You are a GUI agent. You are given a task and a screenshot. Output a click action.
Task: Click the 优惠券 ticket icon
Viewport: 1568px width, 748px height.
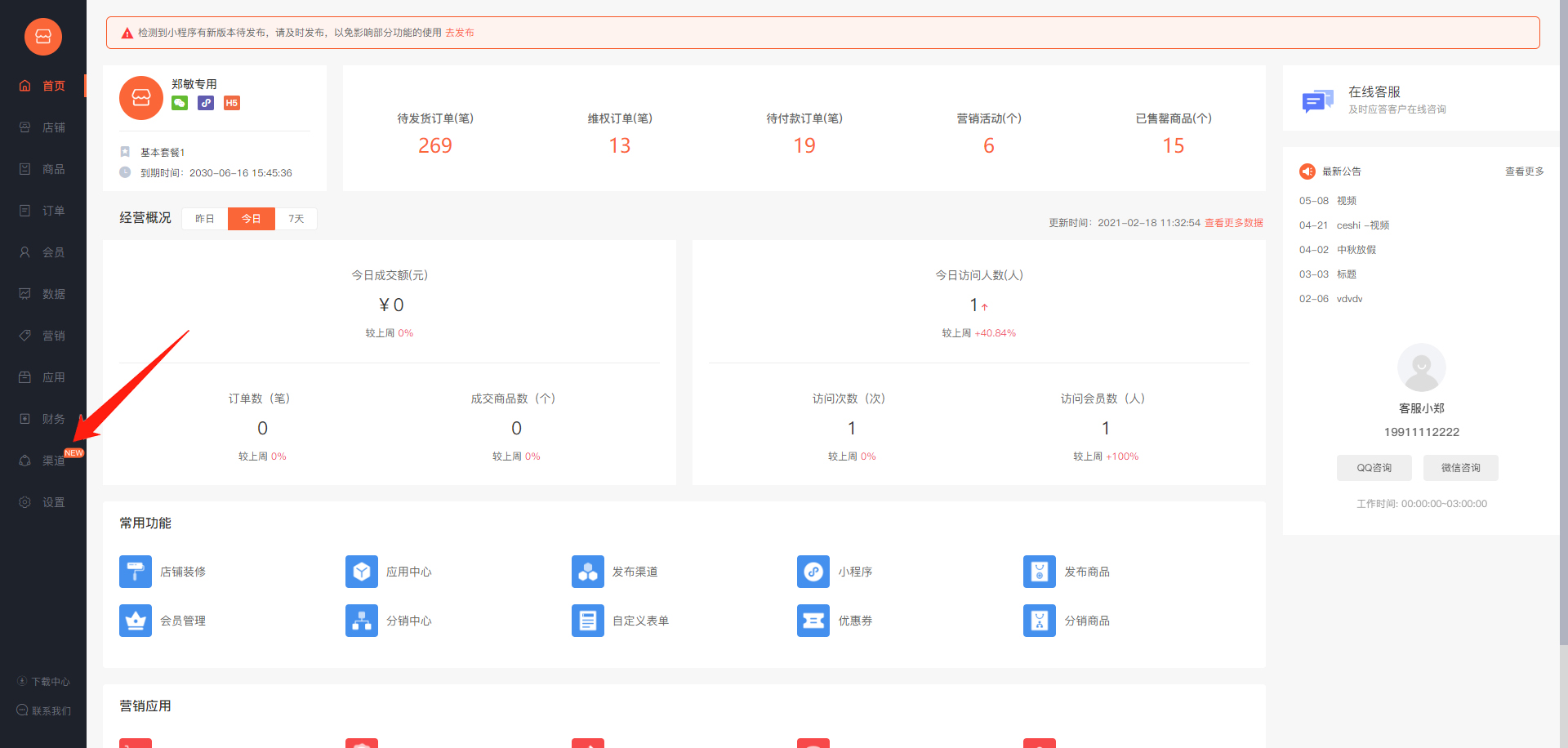[813, 621]
